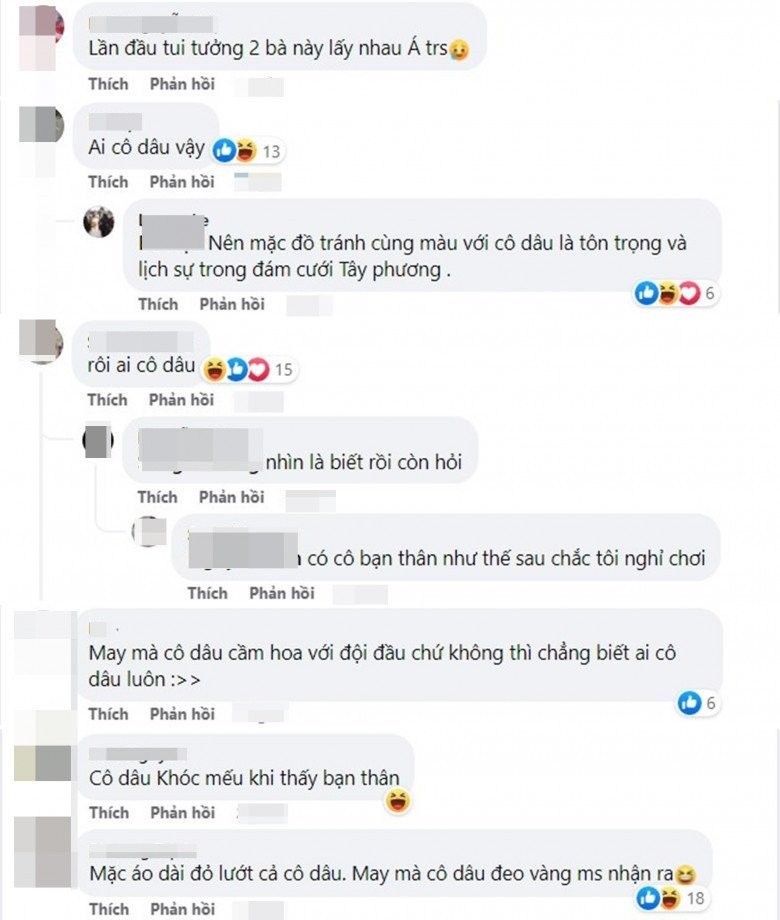Click Phản hồi under 'Ai cô dâu vậy'

(x=182, y=182)
